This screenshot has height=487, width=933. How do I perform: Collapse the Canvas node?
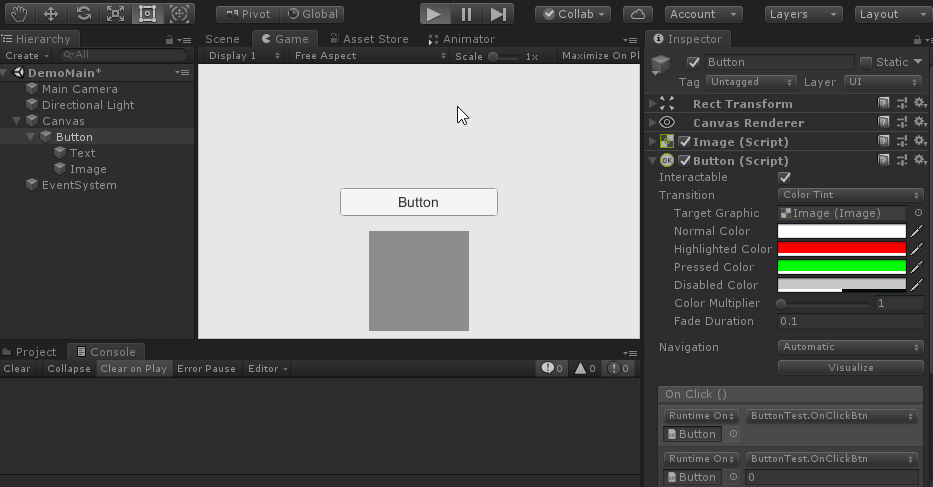pyautogui.click(x=17, y=121)
